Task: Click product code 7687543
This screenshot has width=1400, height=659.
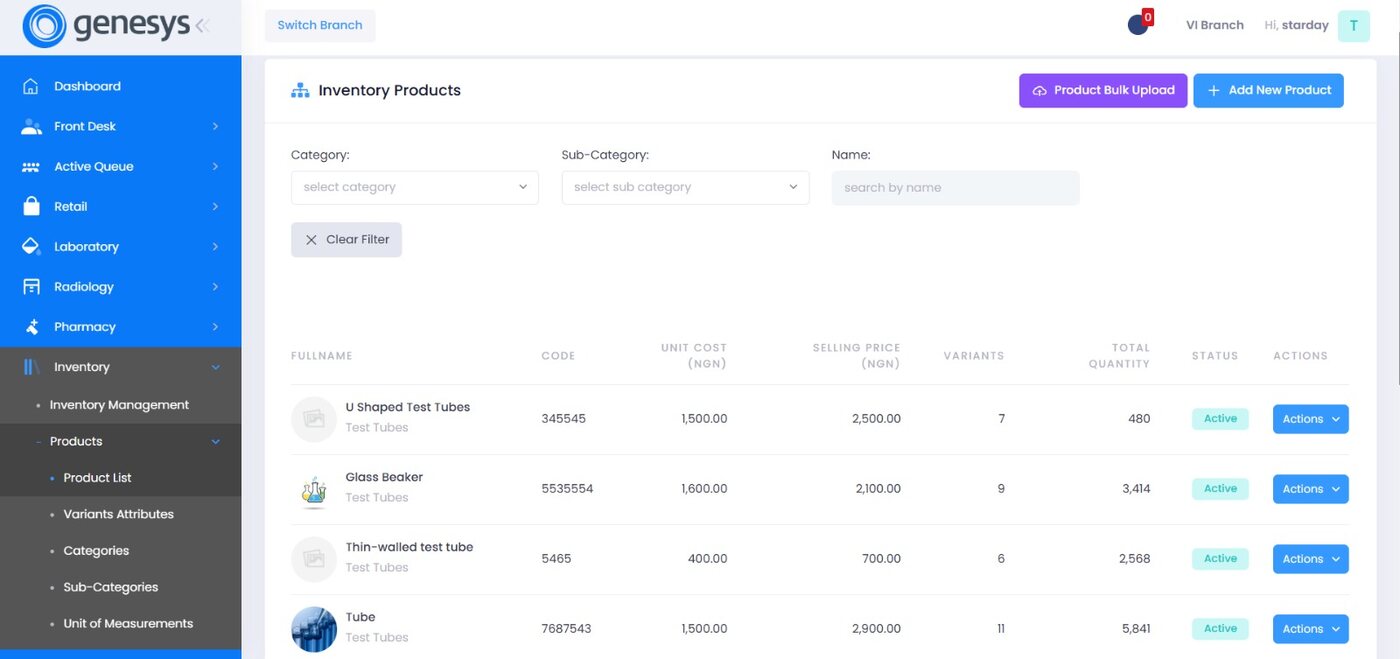Action: tap(566, 629)
